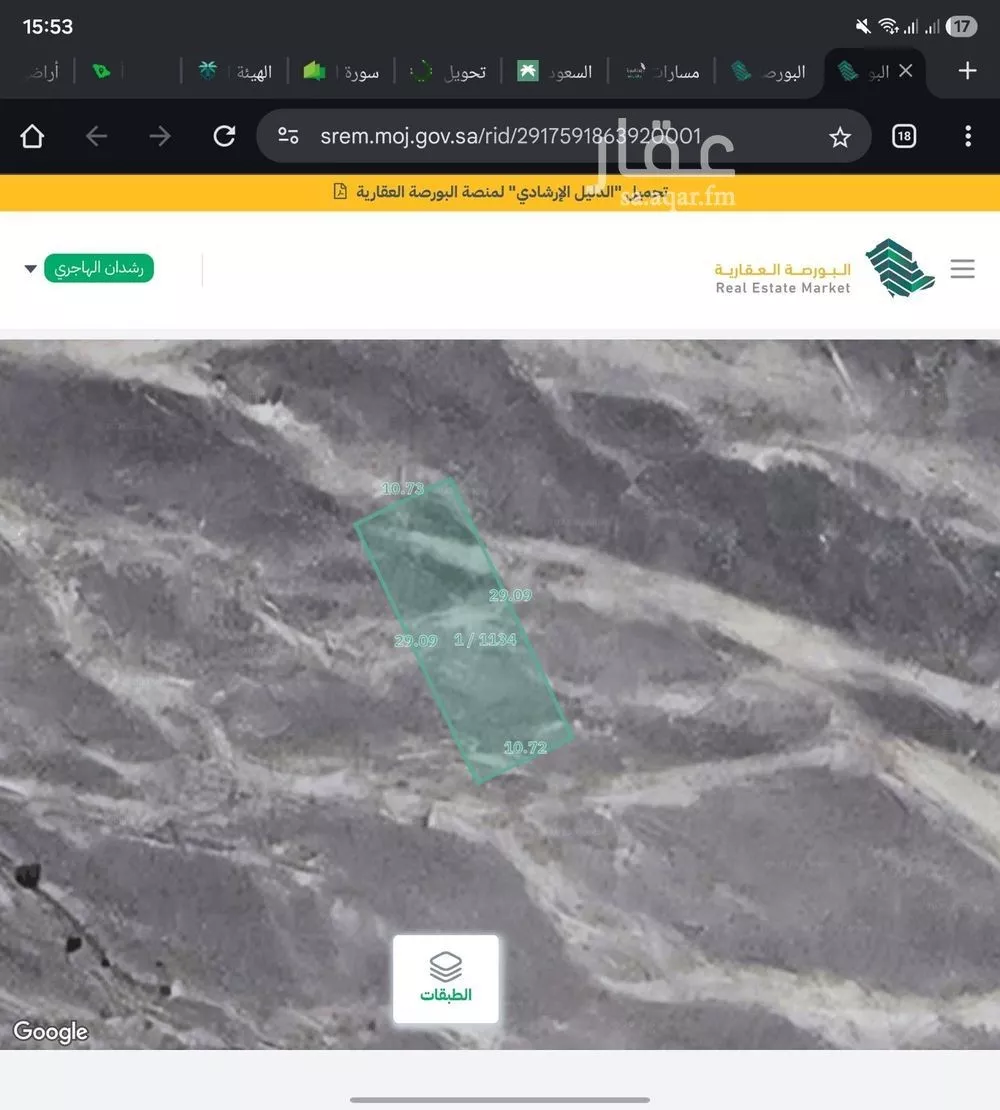The width and height of the screenshot is (1000, 1110).
Task: Open a new tab with plus button
Action: click(x=967, y=71)
